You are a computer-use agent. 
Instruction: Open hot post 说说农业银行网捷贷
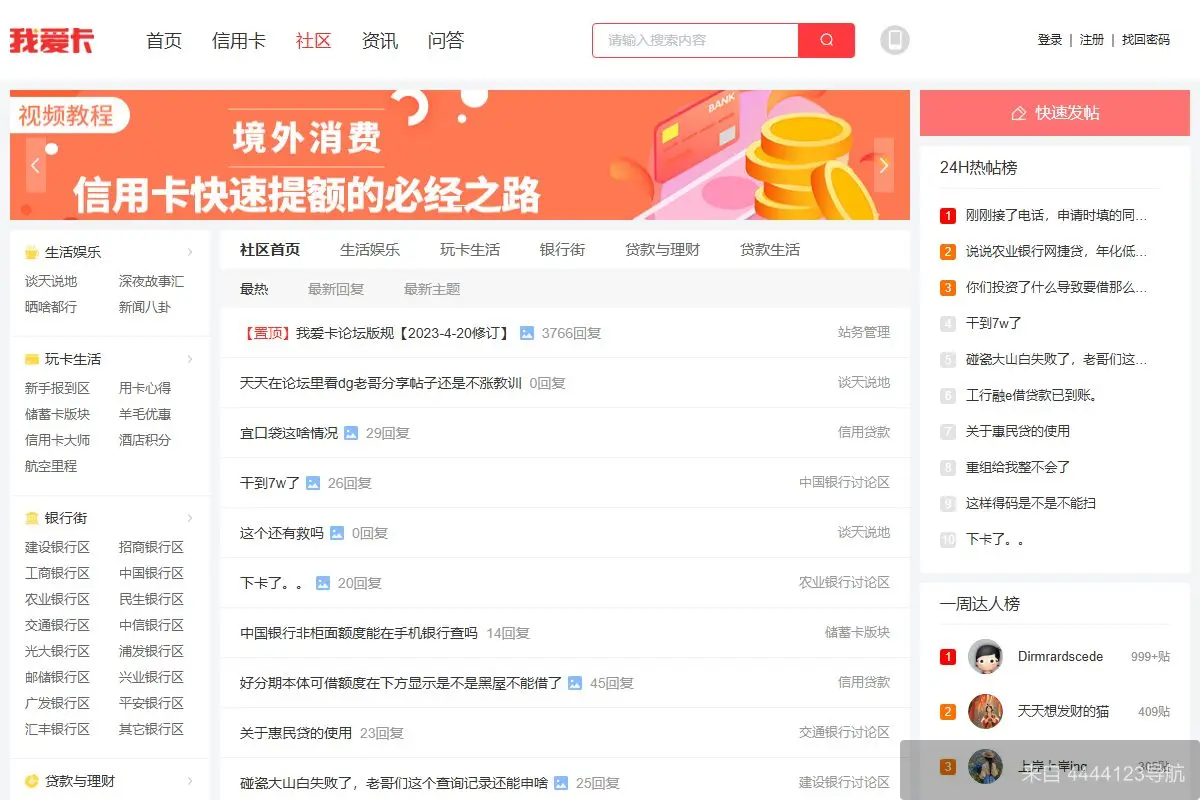[x=1057, y=251]
